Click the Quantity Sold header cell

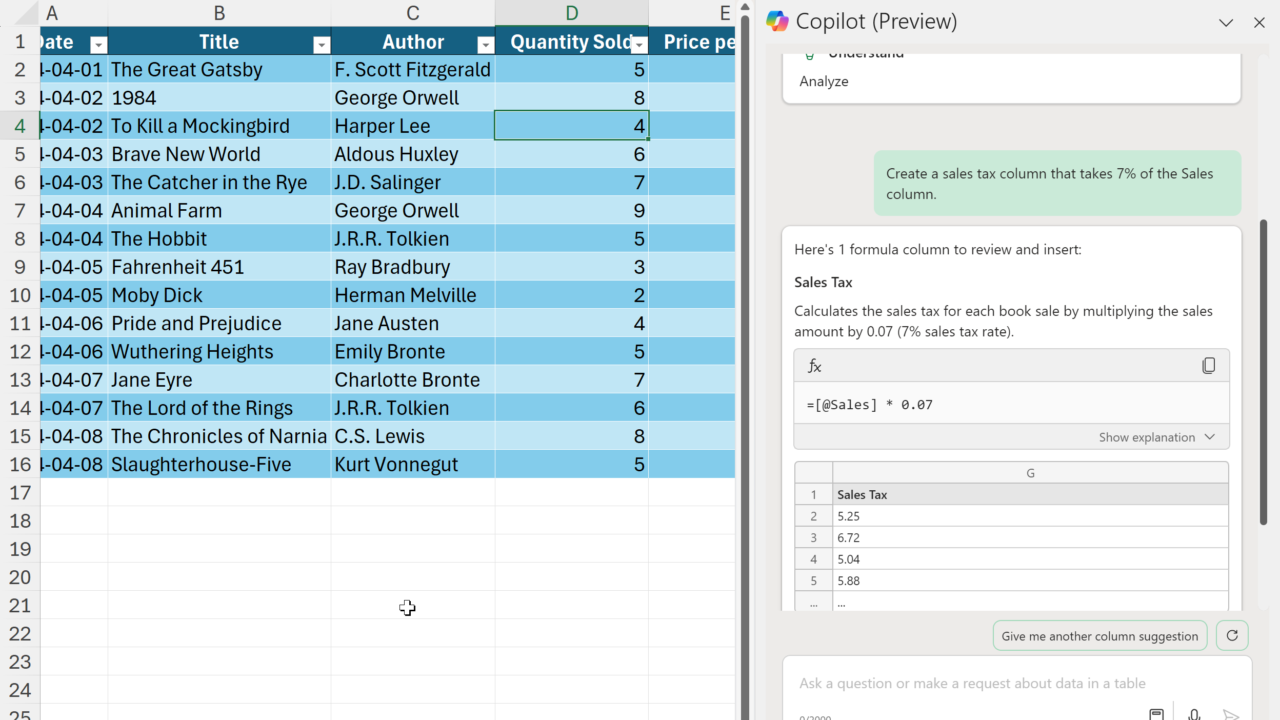572,42
